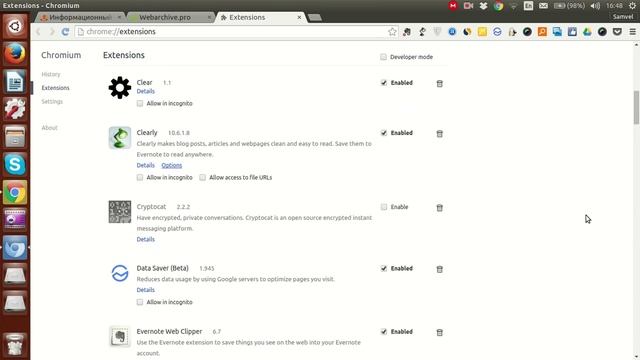Click the page vertical scrollbar thumb
The width and height of the screenshot is (640, 360).
636,107
